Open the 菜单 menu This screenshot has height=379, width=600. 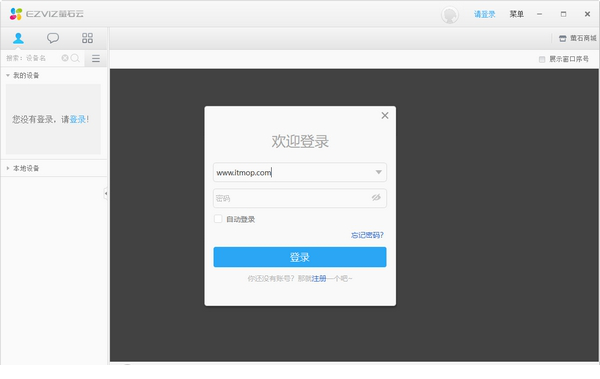516,14
